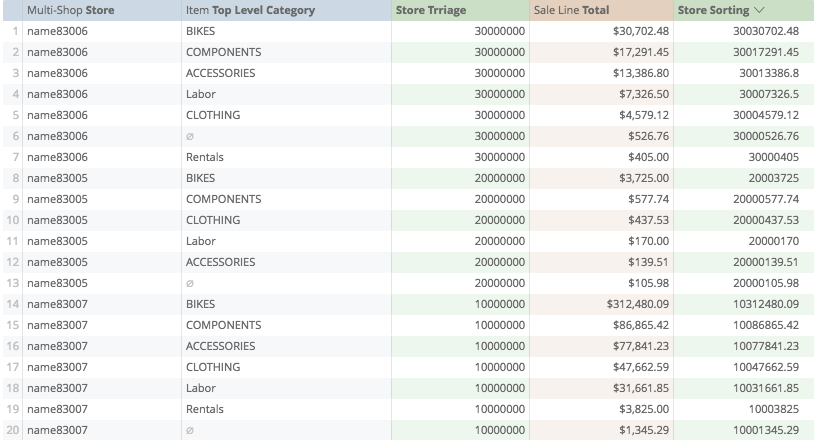Click row number 20
815x440 pixels.
click(x=12, y=430)
